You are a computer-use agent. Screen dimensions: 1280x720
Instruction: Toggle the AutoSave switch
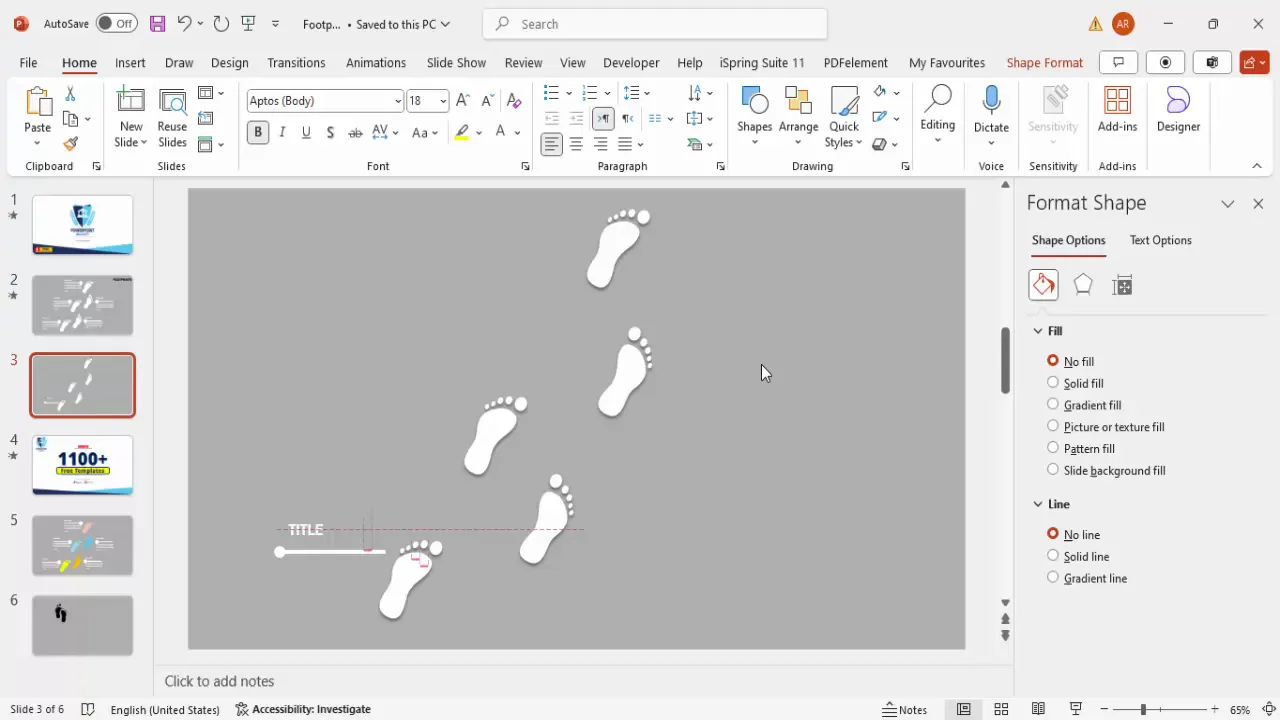(x=118, y=23)
